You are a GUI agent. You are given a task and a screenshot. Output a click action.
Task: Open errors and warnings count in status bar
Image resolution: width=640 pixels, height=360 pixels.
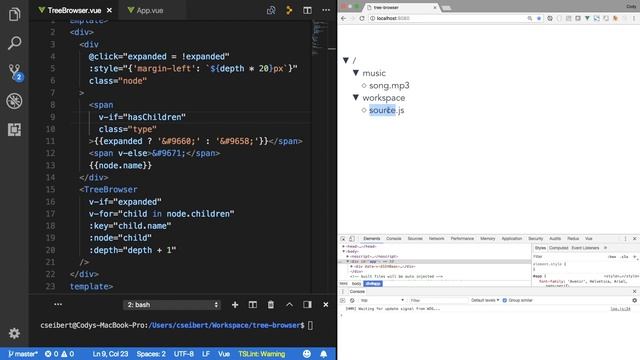59,354
